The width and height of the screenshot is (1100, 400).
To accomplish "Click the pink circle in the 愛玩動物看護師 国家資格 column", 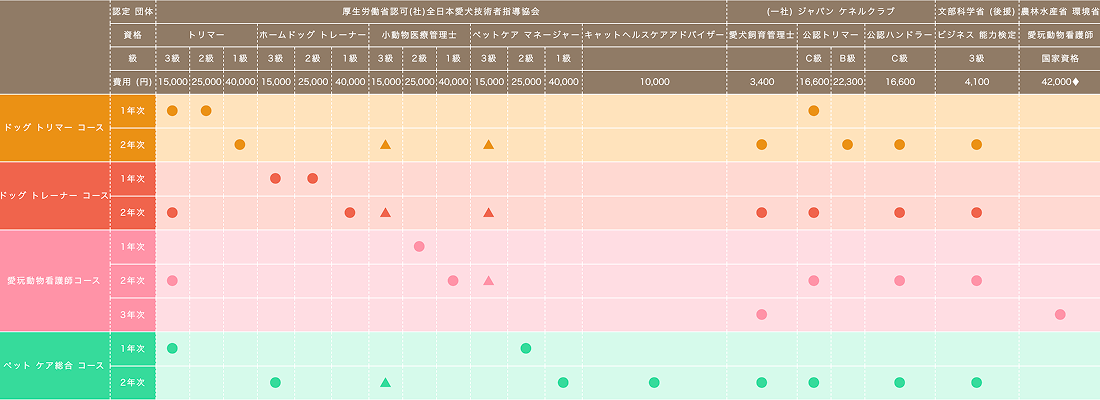I will click(x=1059, y=315).
